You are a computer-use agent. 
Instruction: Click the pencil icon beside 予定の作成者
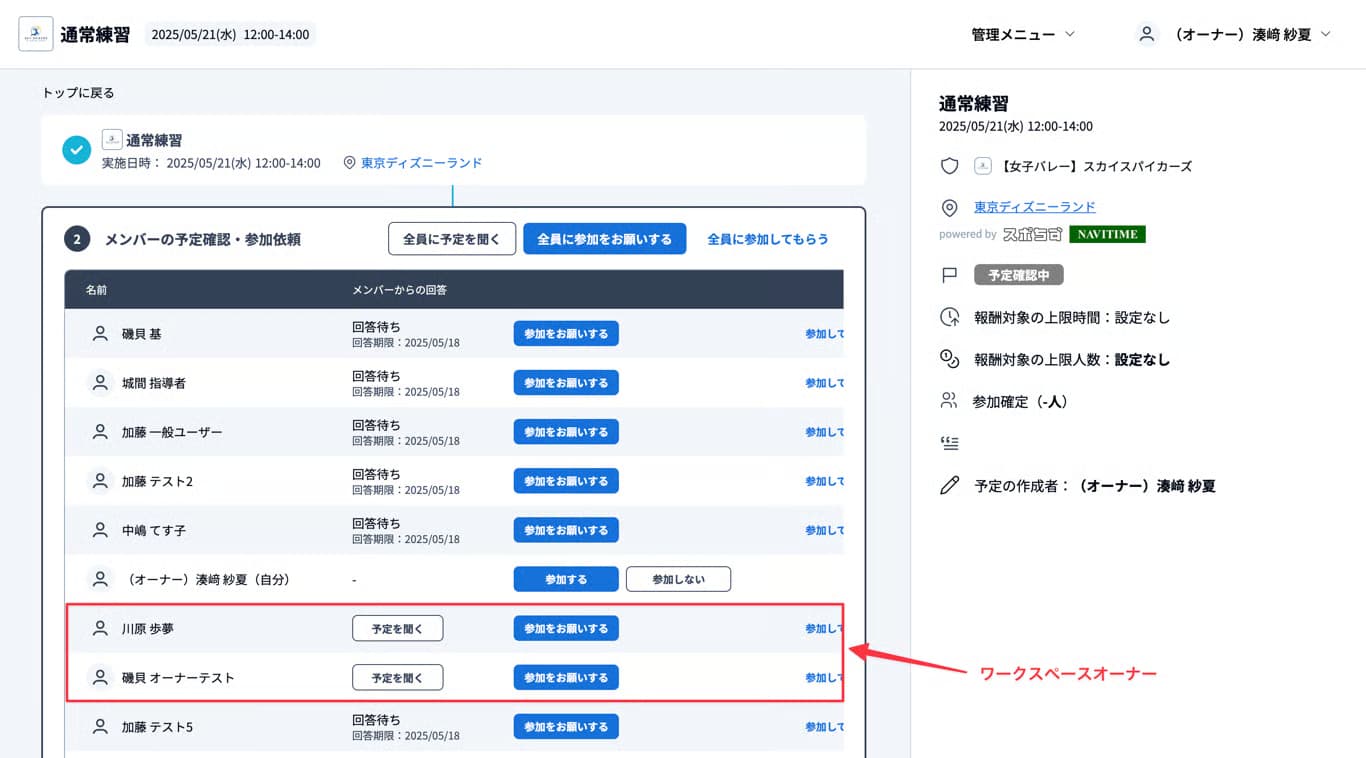coord(949,485)
